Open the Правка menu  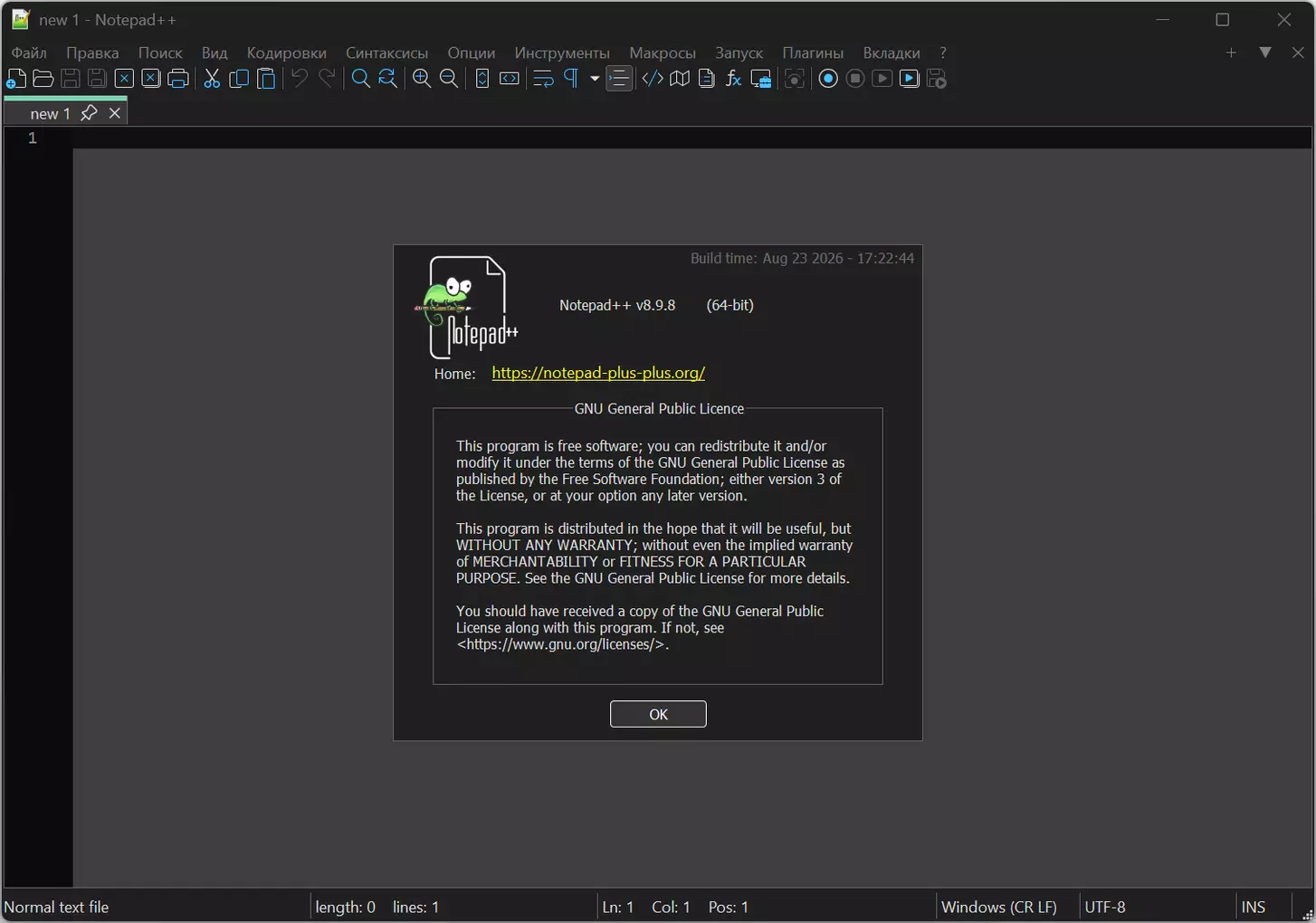(92, 52)
